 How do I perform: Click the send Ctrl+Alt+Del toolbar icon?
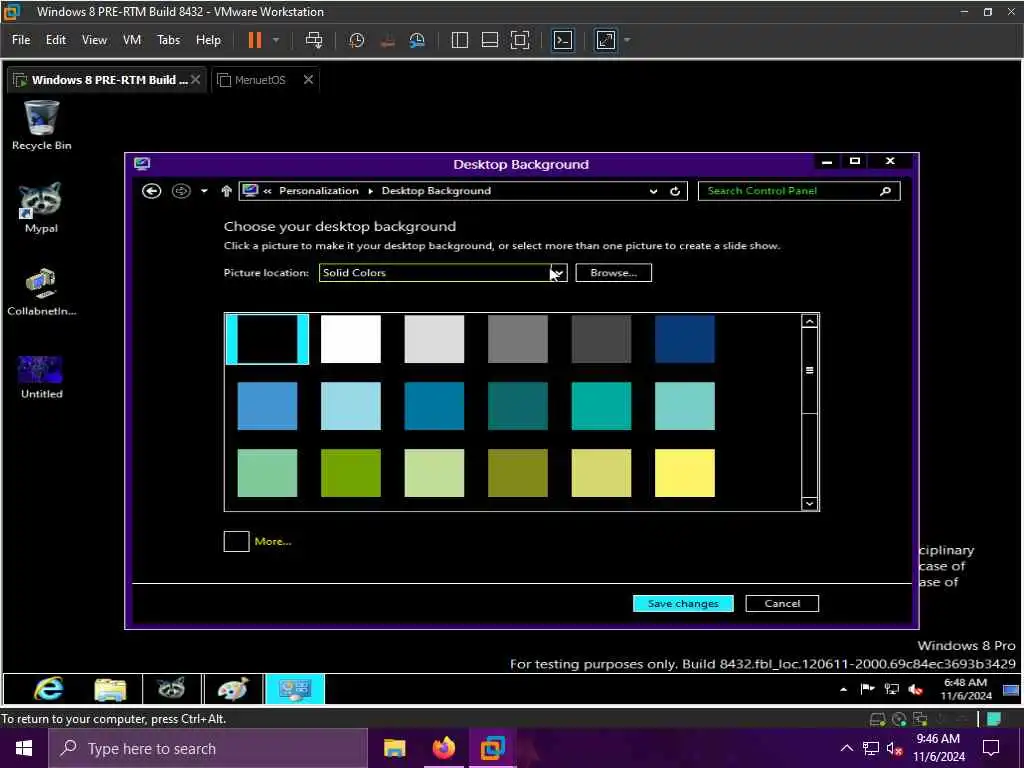[x=314, y=40]
